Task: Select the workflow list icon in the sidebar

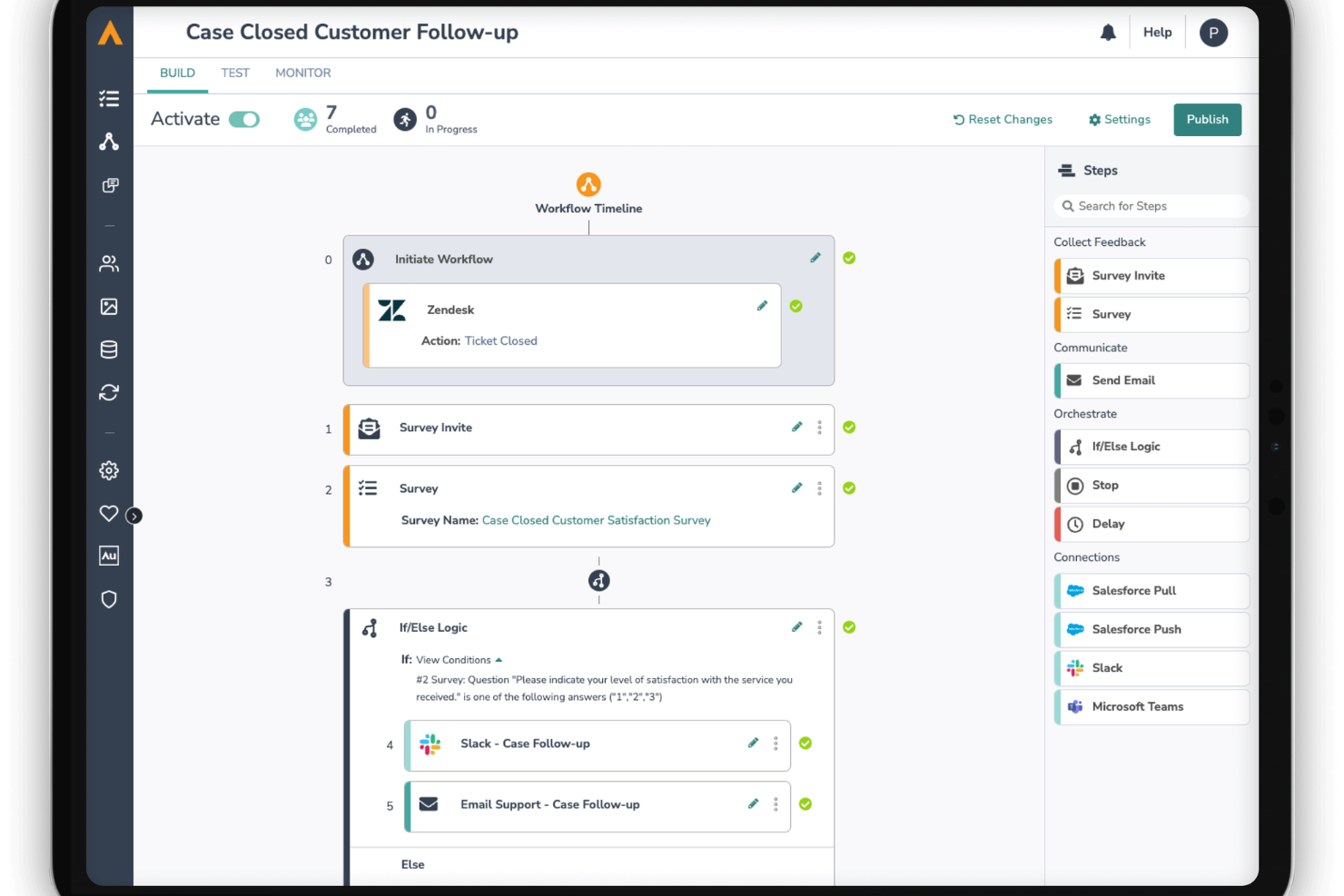Action: point(109,98)
